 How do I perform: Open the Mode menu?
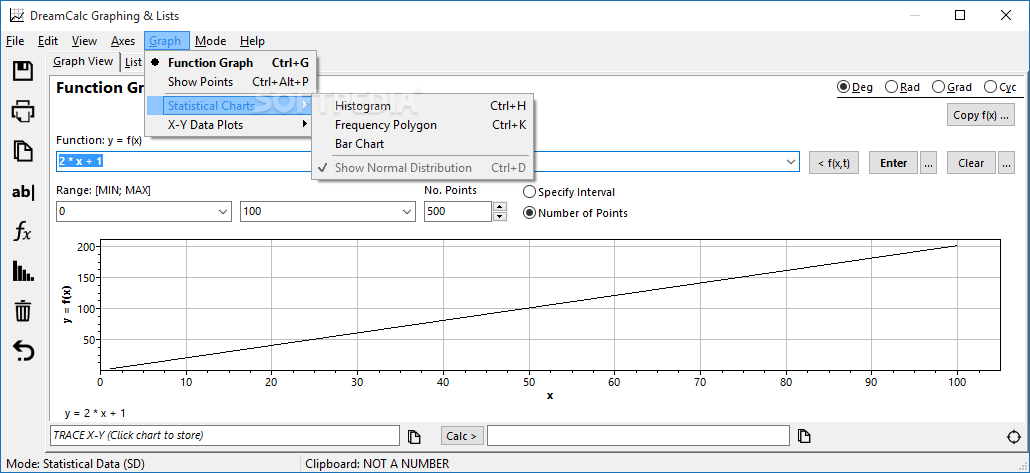tap(211, 41)
